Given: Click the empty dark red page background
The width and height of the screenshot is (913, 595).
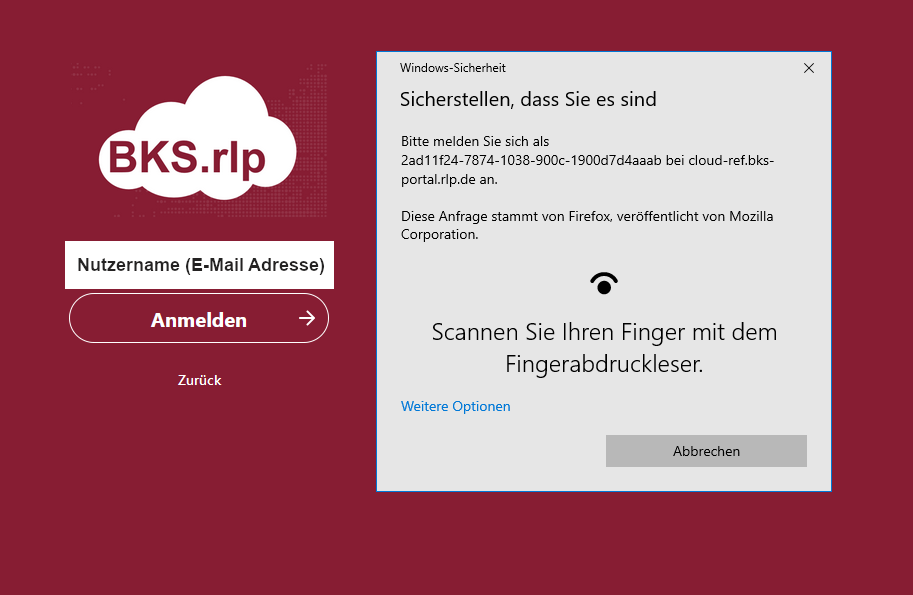Looking at the screenshot, I should point(200,500).
